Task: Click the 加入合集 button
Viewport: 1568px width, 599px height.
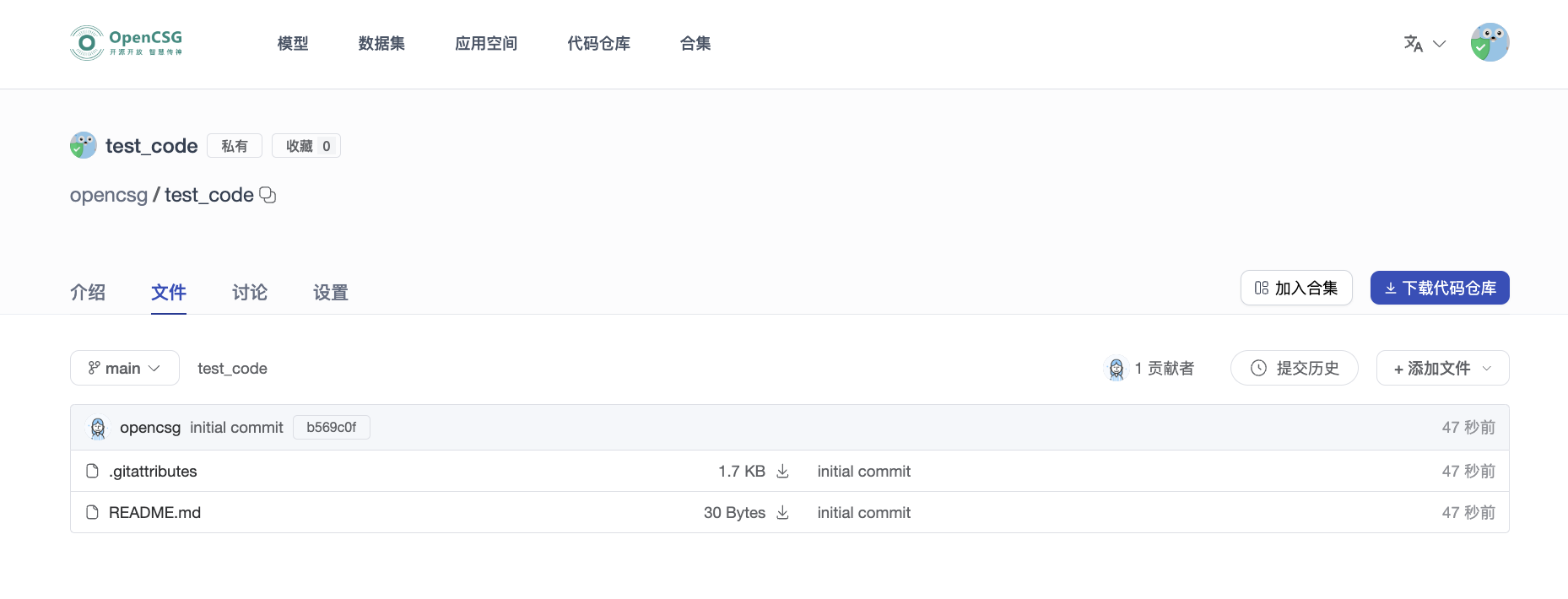Action: pyautogui.click(x=1296, y=288)
